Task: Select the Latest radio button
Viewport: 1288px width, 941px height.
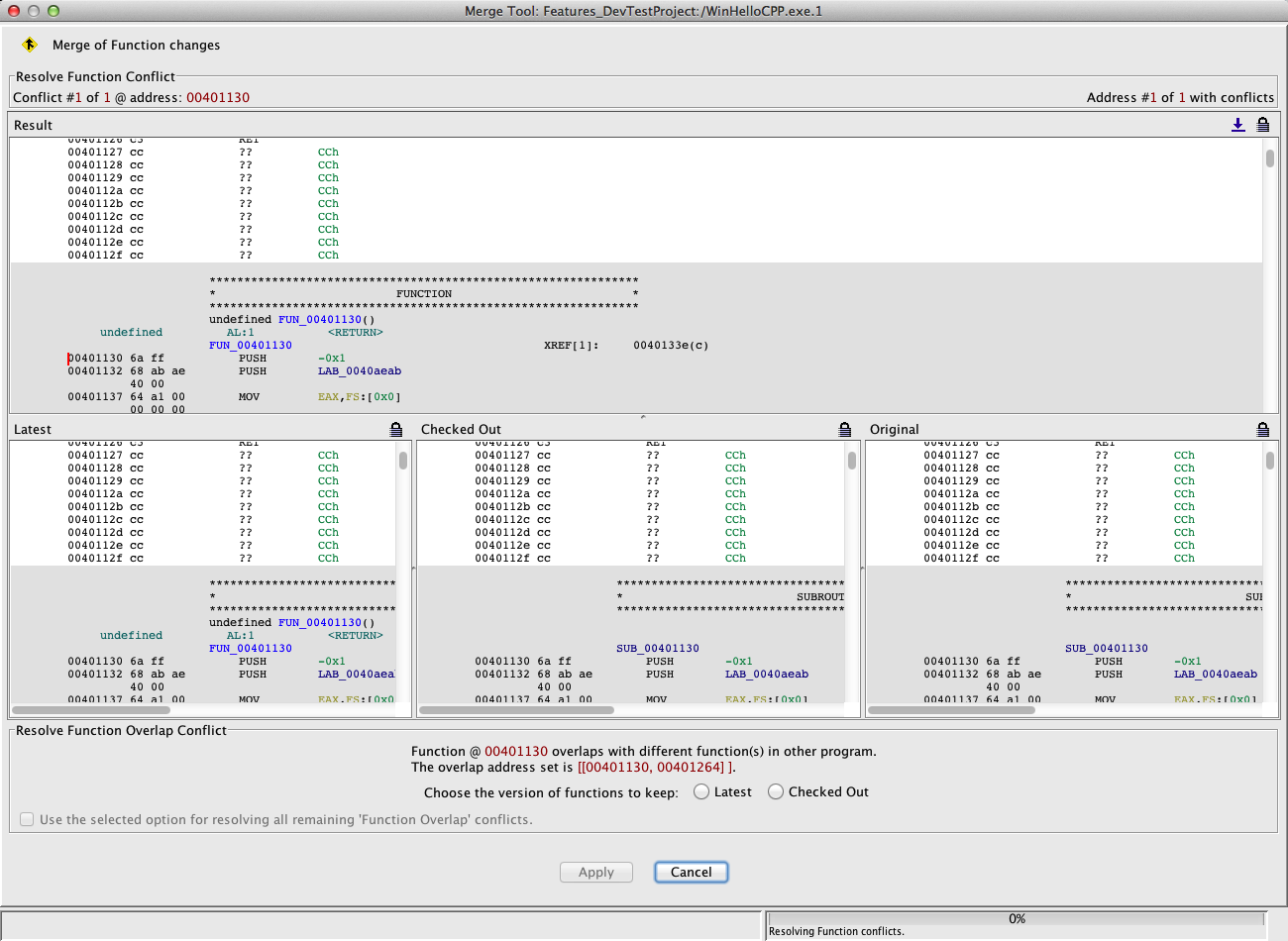Action: pos(701,791)
